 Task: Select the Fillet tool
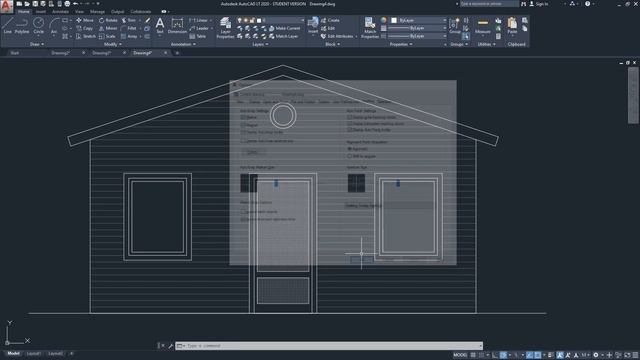(x=129, y=28)
